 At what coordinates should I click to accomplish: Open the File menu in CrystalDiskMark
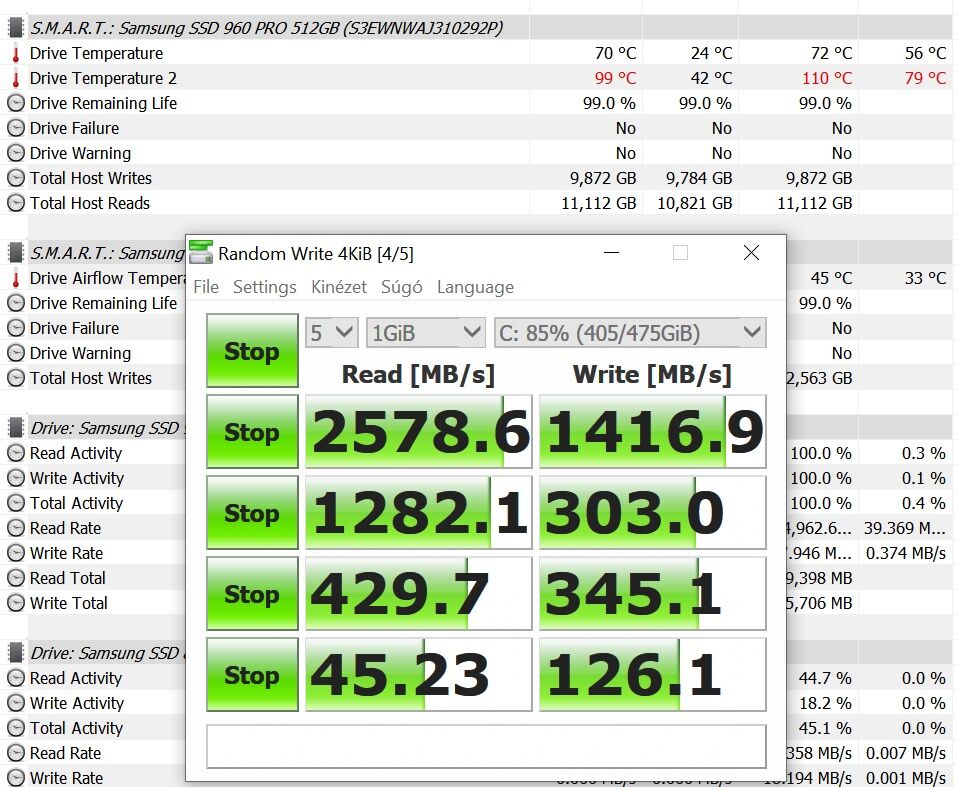point(206,287)
